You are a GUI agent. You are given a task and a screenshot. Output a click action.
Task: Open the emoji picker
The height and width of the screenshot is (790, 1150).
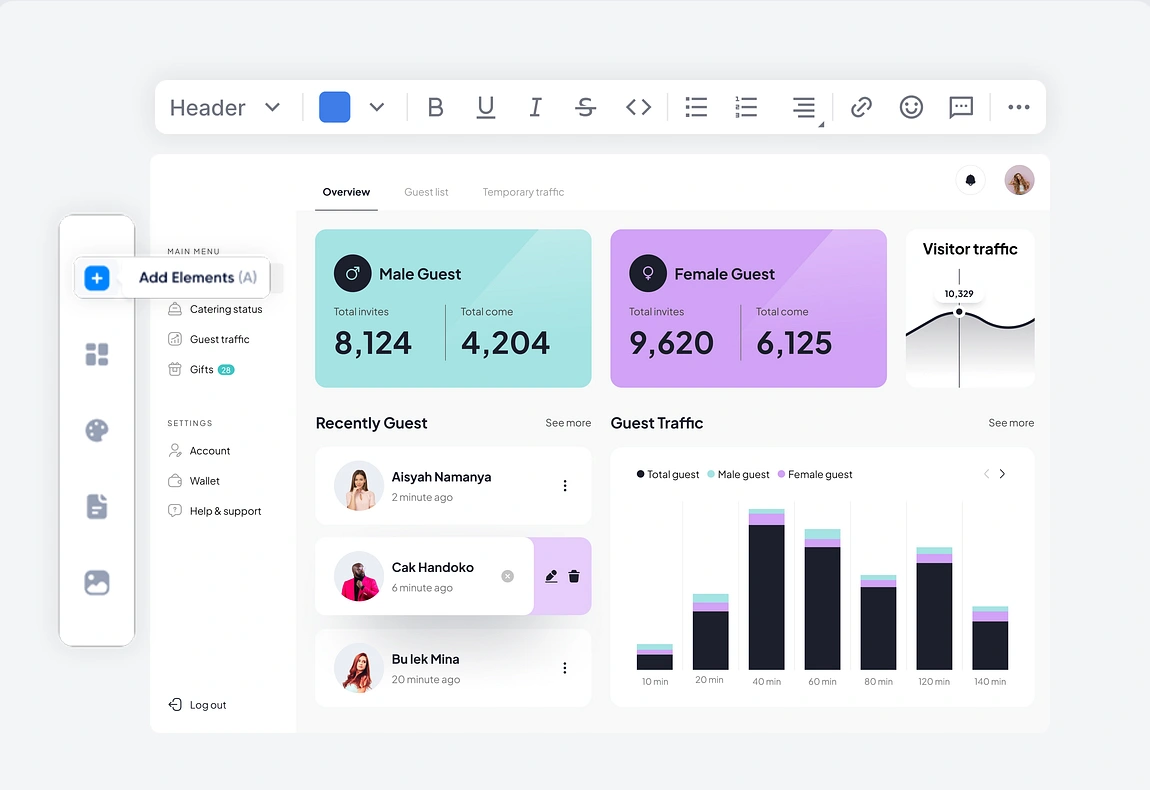click(911, 108)
